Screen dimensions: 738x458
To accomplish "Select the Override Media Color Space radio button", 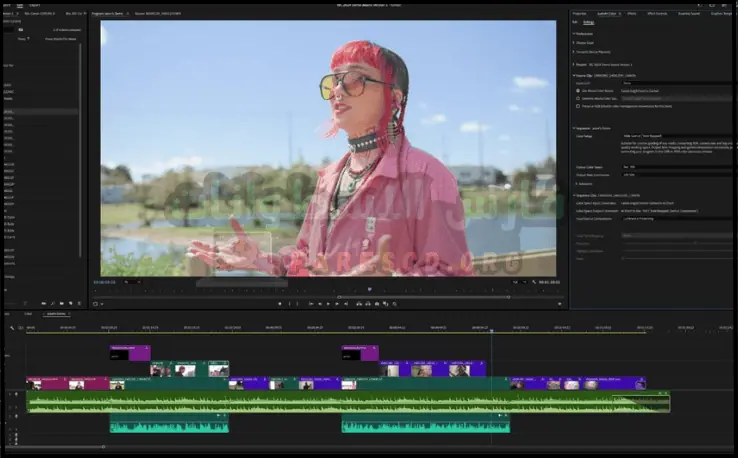I will 577,98.
